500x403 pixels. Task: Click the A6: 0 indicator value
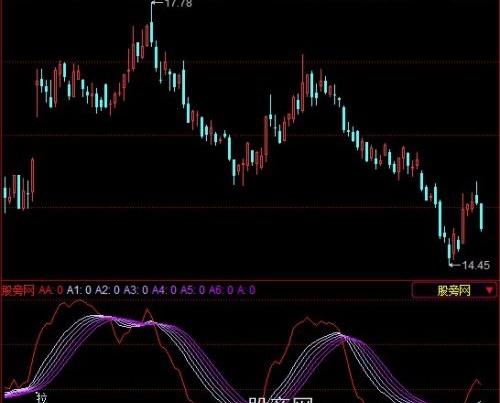pos(221,290)
